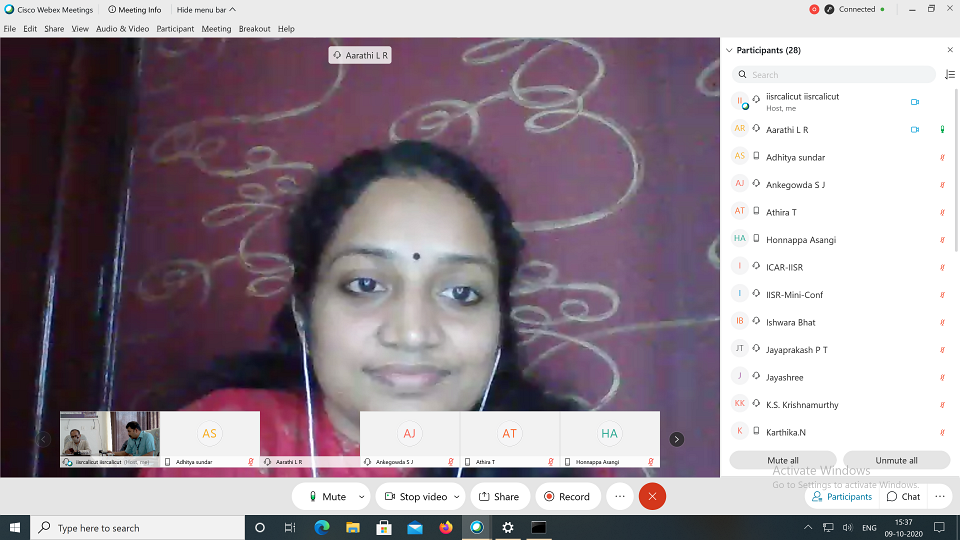Close the Participants panel
960x540 pixels.
pos(950,50)
